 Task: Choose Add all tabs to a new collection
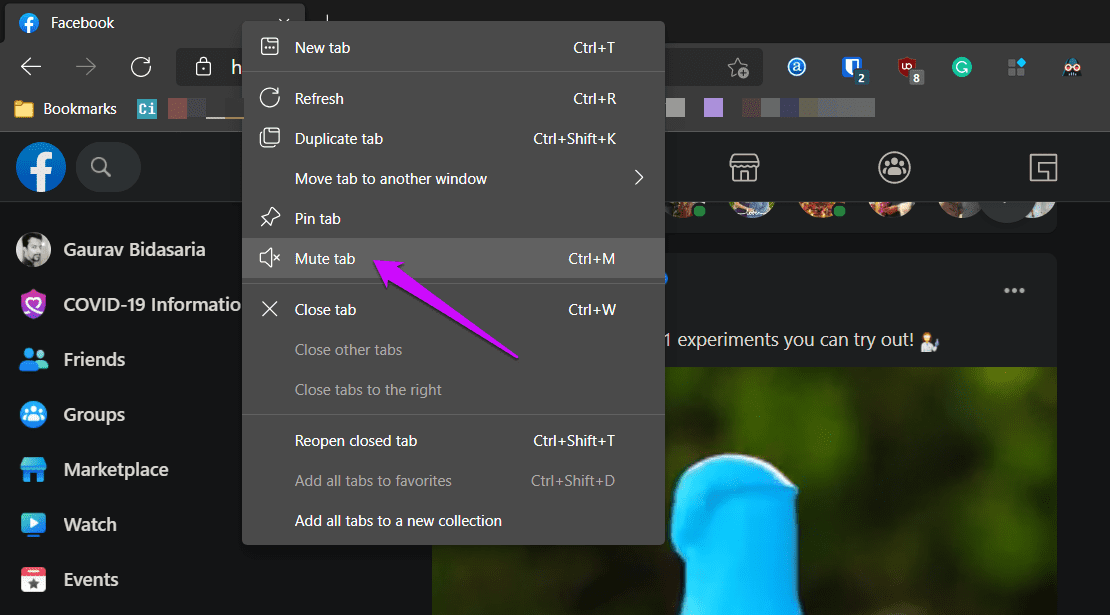pos(453,520)
